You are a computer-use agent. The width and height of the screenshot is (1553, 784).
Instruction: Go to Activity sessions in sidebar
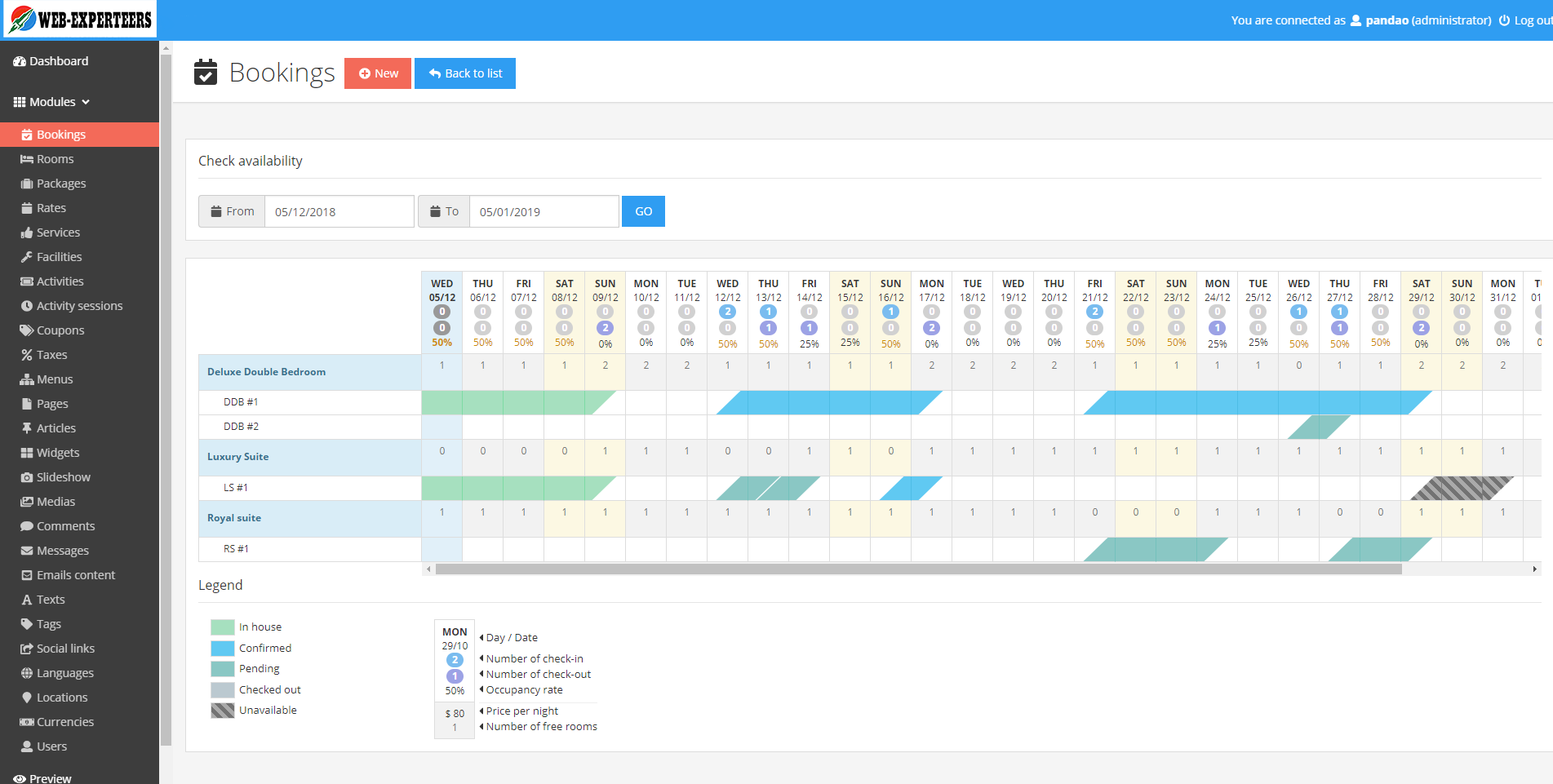(x=79, y=306)
